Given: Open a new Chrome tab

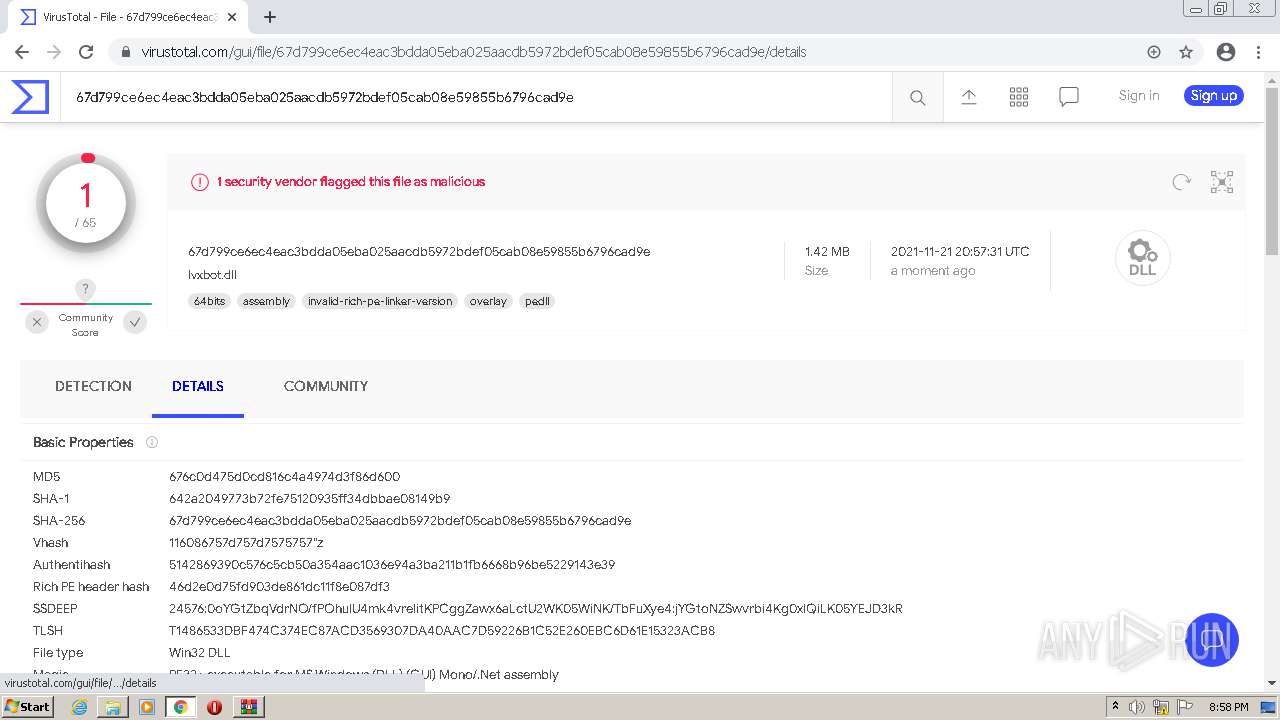Looking at the screenshot, I should coord(270,17).
